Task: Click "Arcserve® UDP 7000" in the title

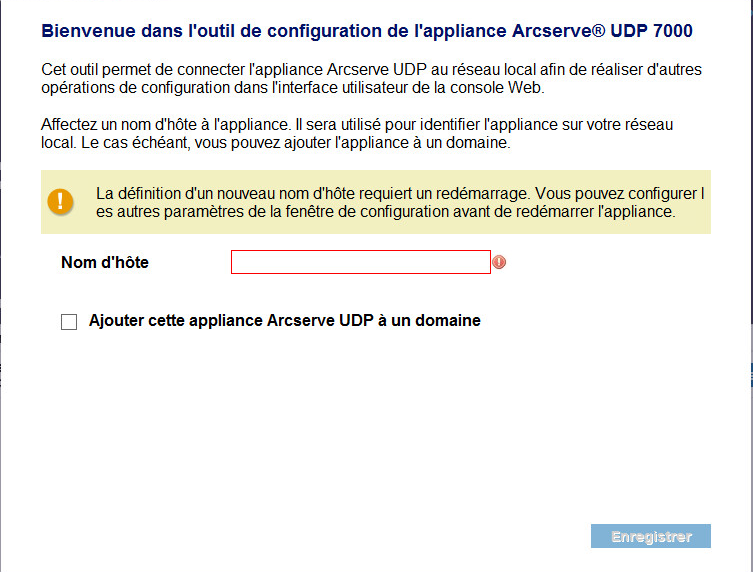Action: point(602,31)
